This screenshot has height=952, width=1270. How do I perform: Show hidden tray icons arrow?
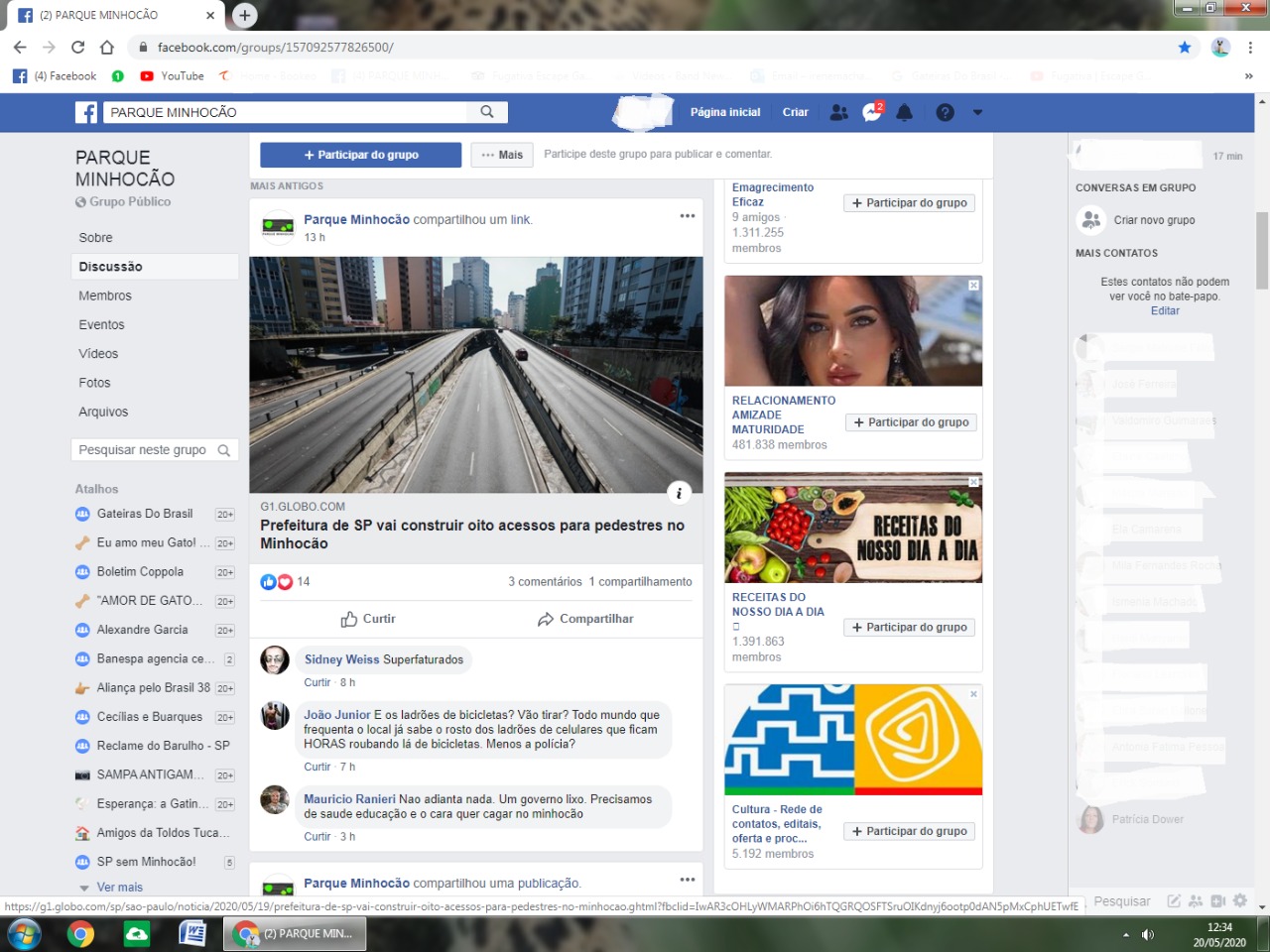coord(1126,934)
